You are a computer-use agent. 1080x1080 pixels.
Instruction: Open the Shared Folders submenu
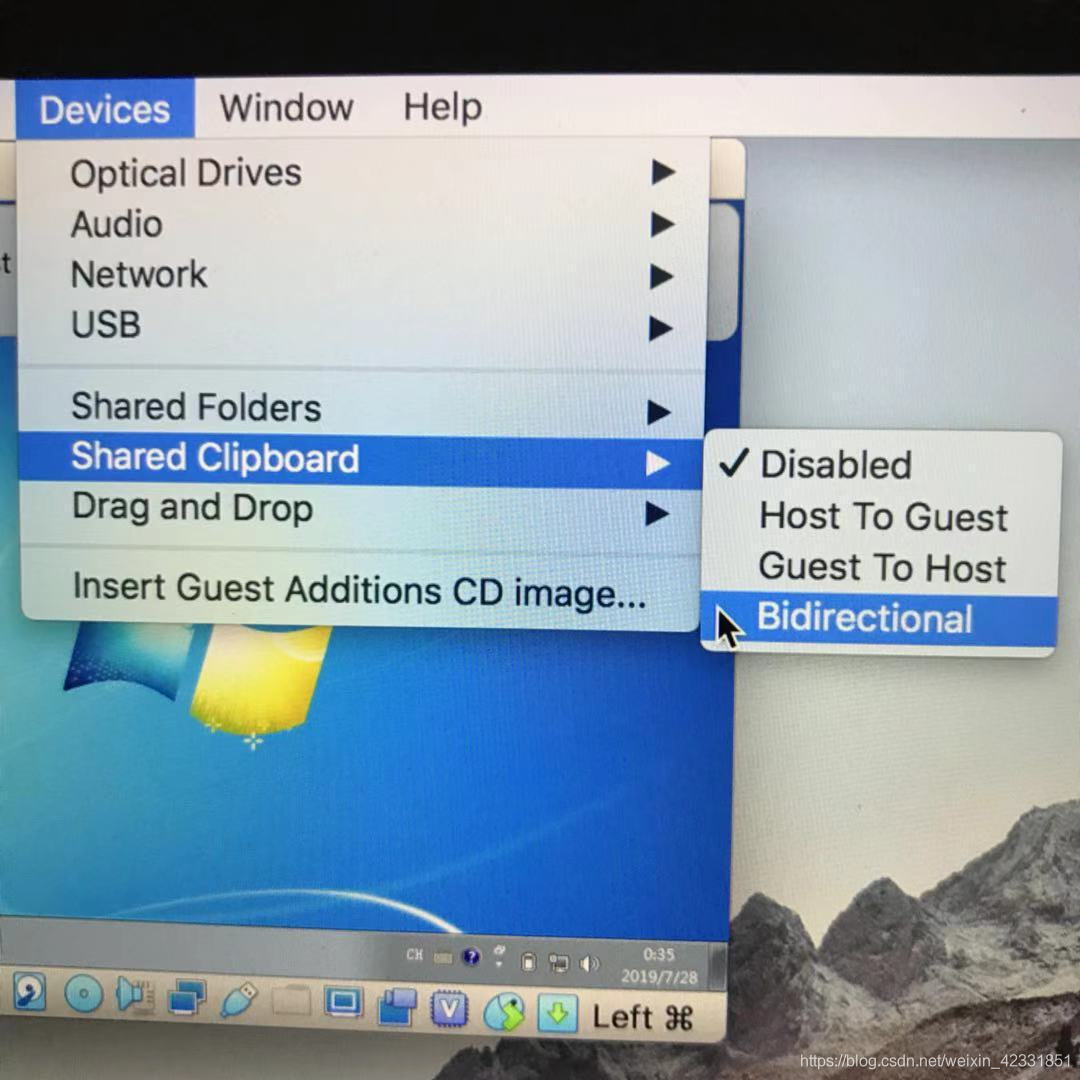[363, 407]
